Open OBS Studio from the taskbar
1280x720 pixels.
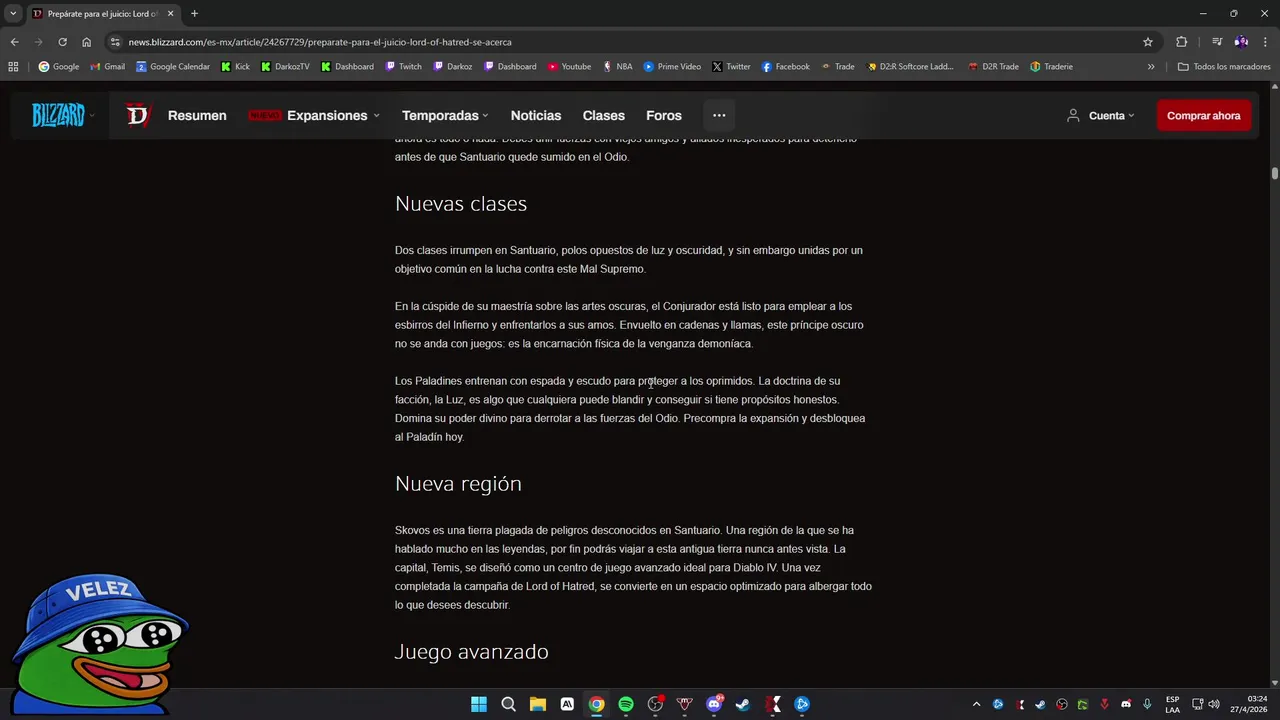tap(655, 704)
